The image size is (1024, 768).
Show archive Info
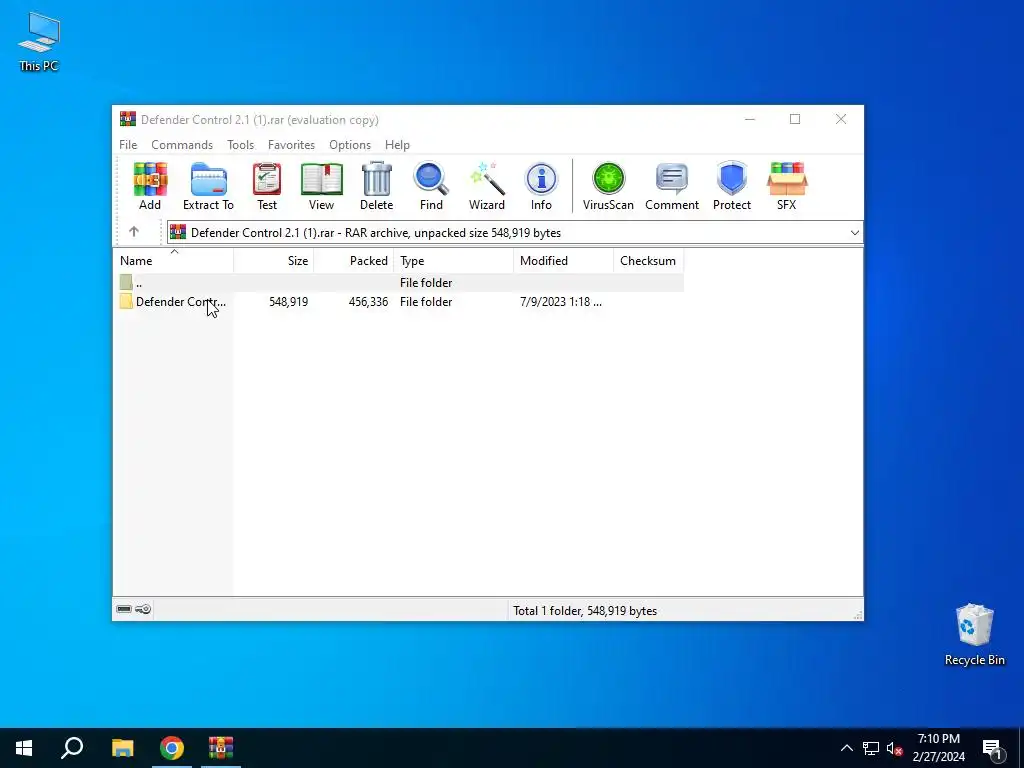[x=541, y=186]
